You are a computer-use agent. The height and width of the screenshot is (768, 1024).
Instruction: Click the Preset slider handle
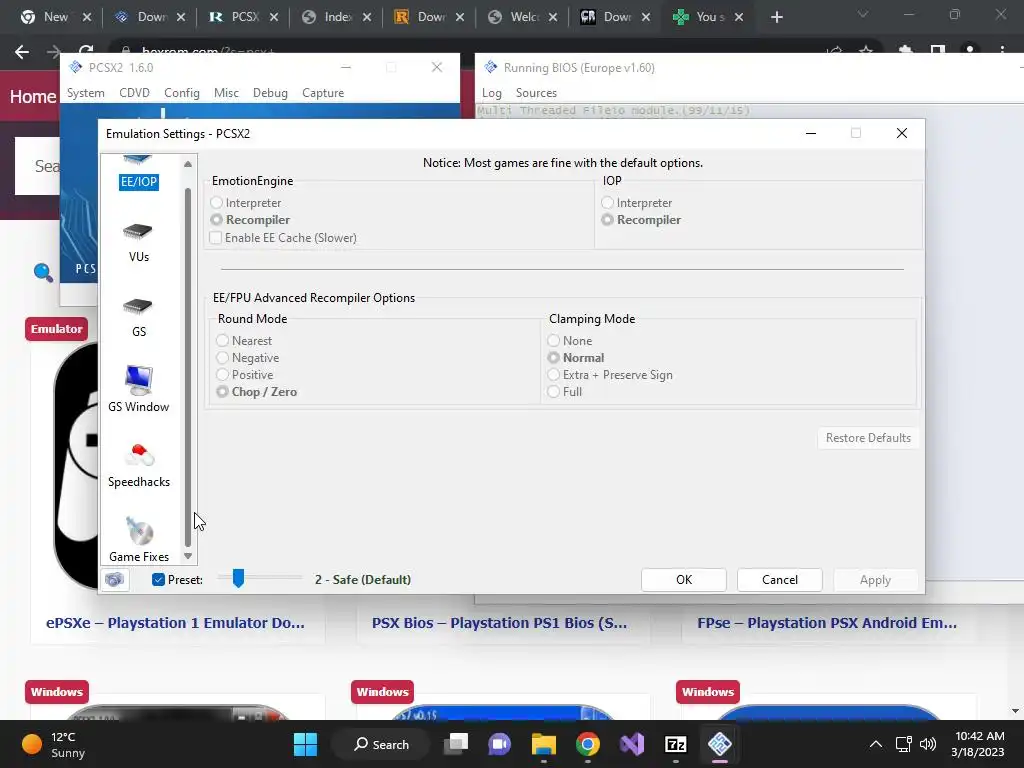238,578
